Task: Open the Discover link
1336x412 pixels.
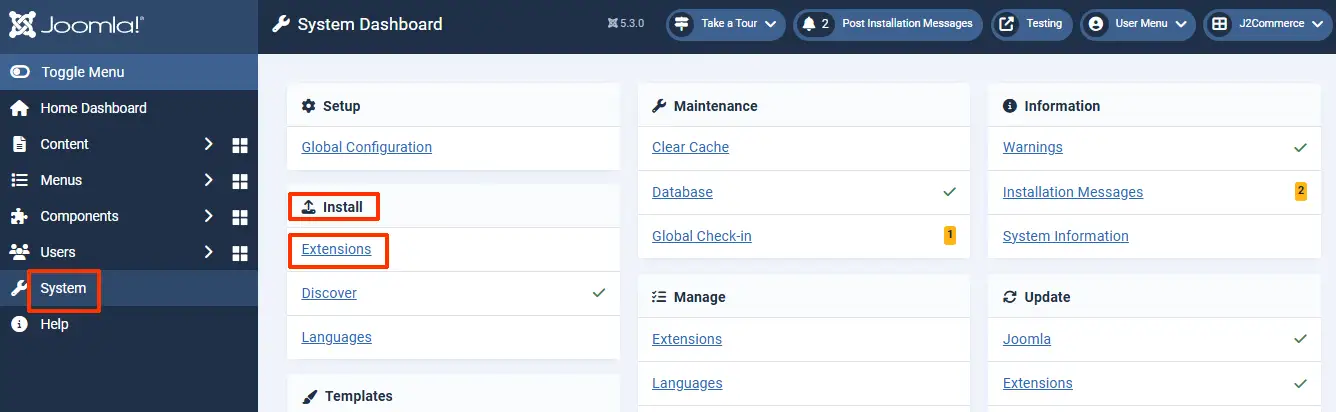Action: (x=329, y=293)
